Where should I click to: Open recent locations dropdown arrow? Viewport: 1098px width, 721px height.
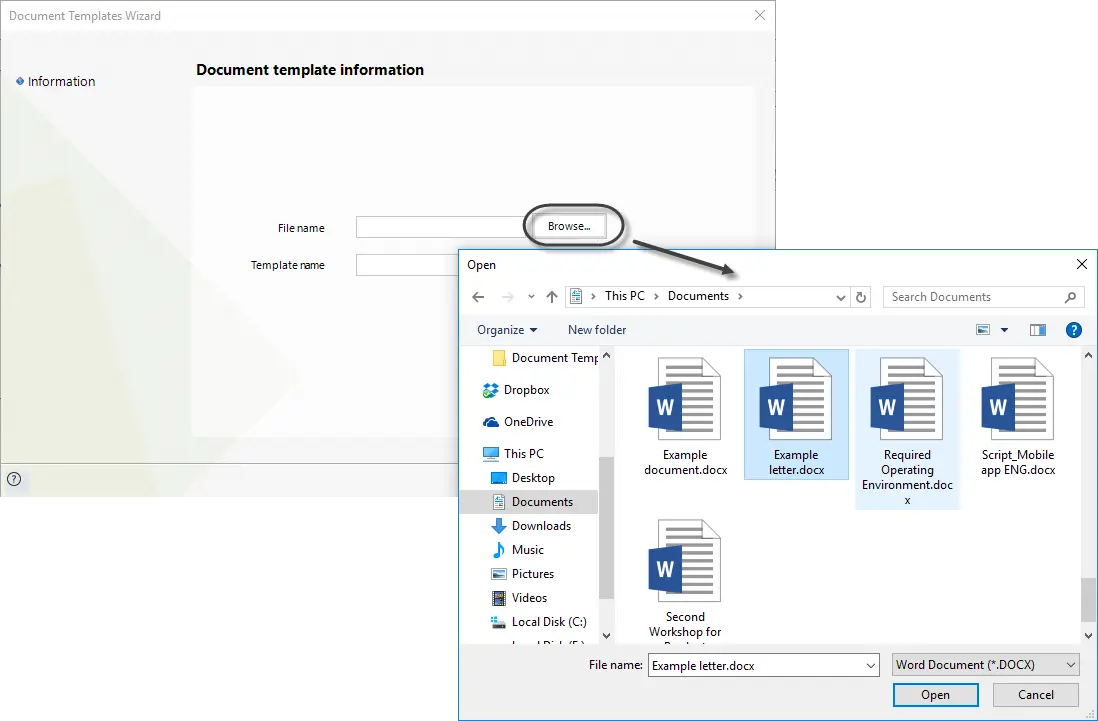click(531, 297)
